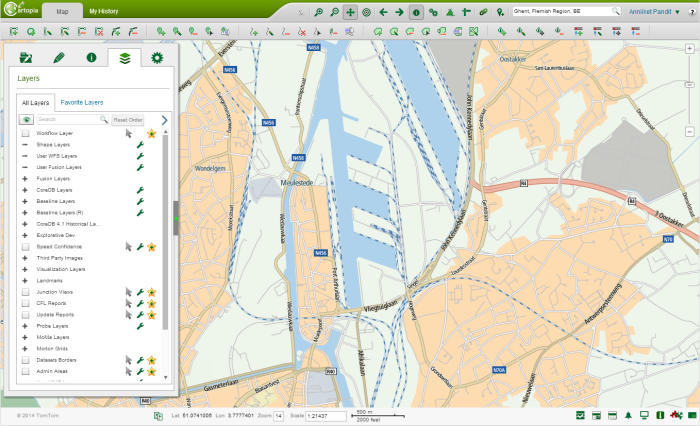Image resolution: width=700 pixels, height=426 pixels.
Task: Click the layer Search input field
Action: (68, 119)
